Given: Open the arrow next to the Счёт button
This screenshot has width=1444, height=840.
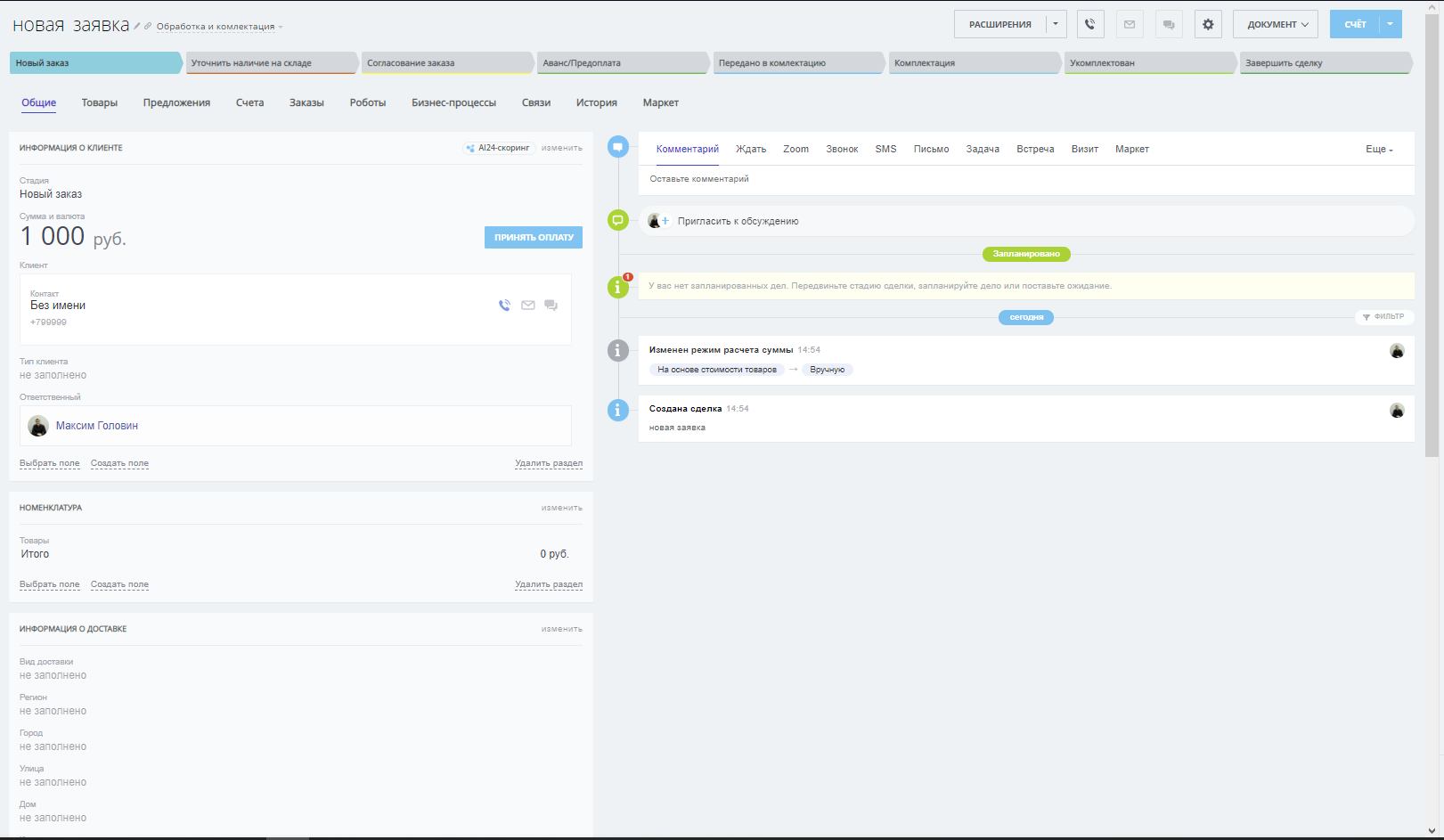Looking at the screenshot, I should pyautogui.click(x=1390, y=24).
